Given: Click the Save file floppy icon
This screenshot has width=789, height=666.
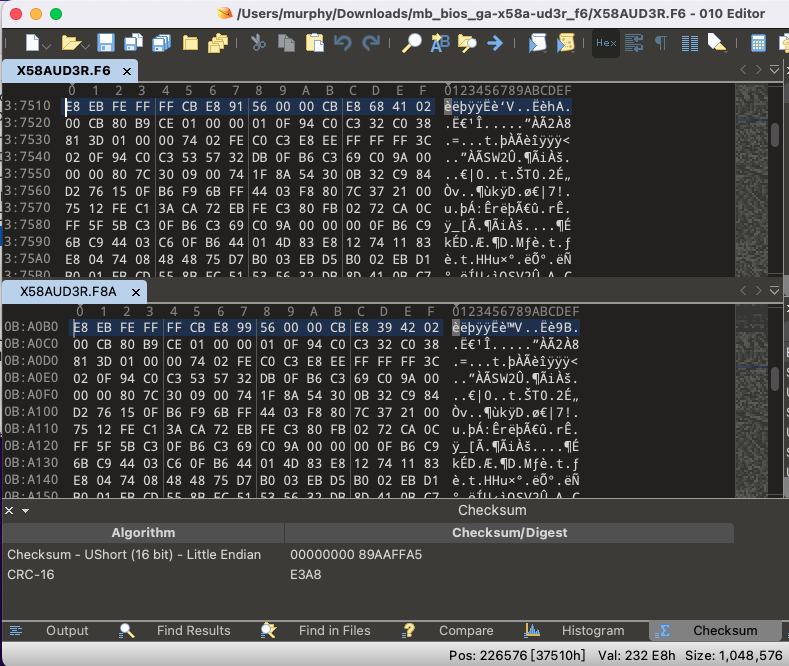Looking at the screenshot, I should coord(106,43).
